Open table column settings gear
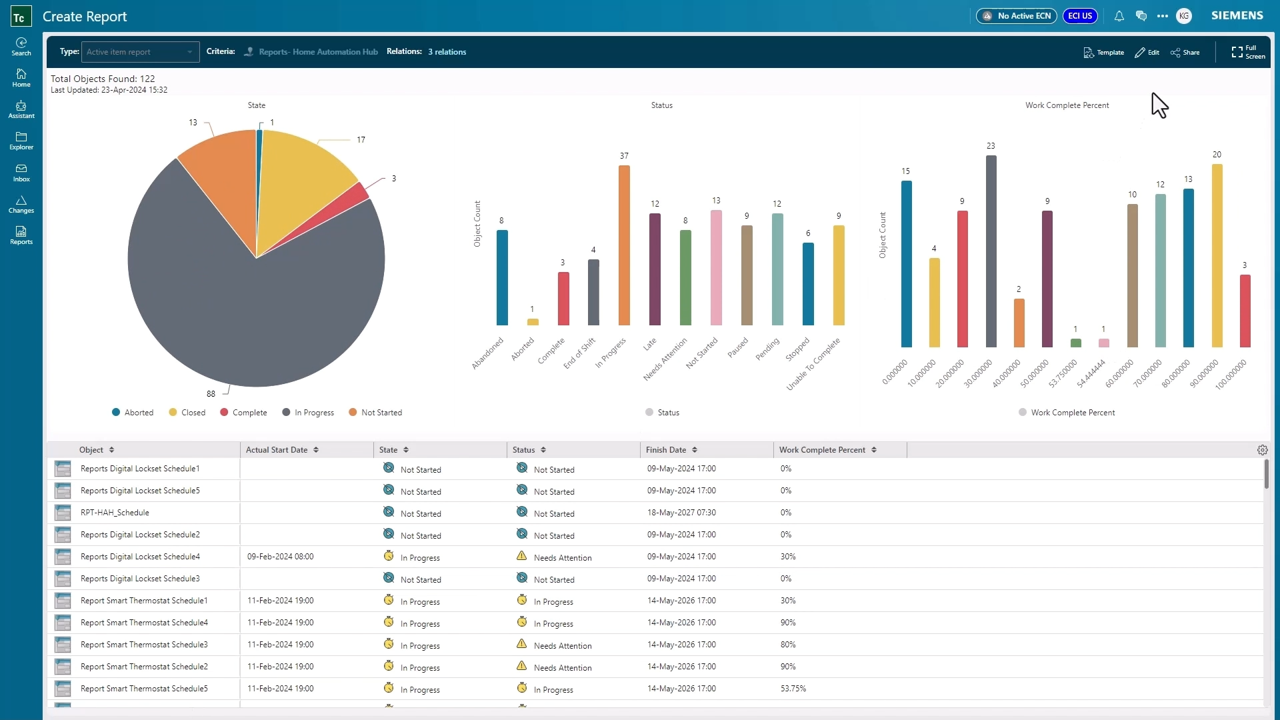 1262,450
